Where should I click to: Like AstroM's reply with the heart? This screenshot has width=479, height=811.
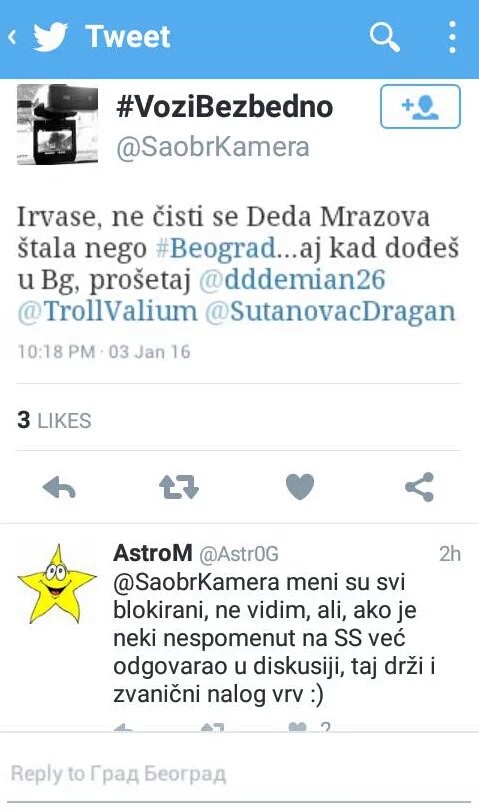click(x=297, y=727)
